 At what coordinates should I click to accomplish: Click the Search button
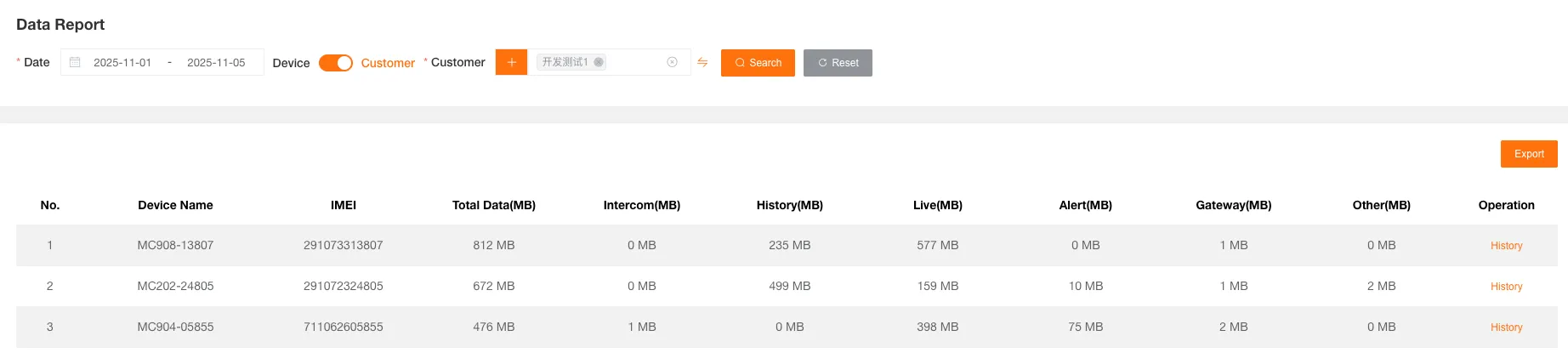click(x=758, y=63)
